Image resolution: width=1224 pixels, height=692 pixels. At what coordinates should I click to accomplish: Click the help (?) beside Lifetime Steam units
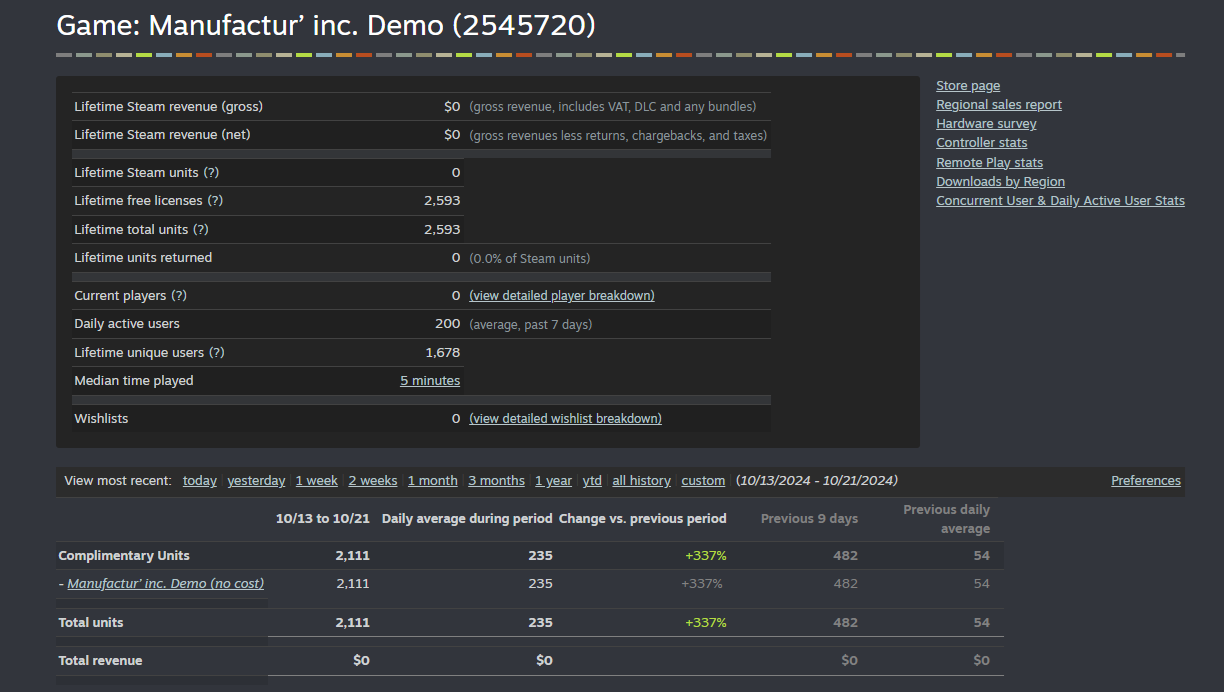[211, 173]
